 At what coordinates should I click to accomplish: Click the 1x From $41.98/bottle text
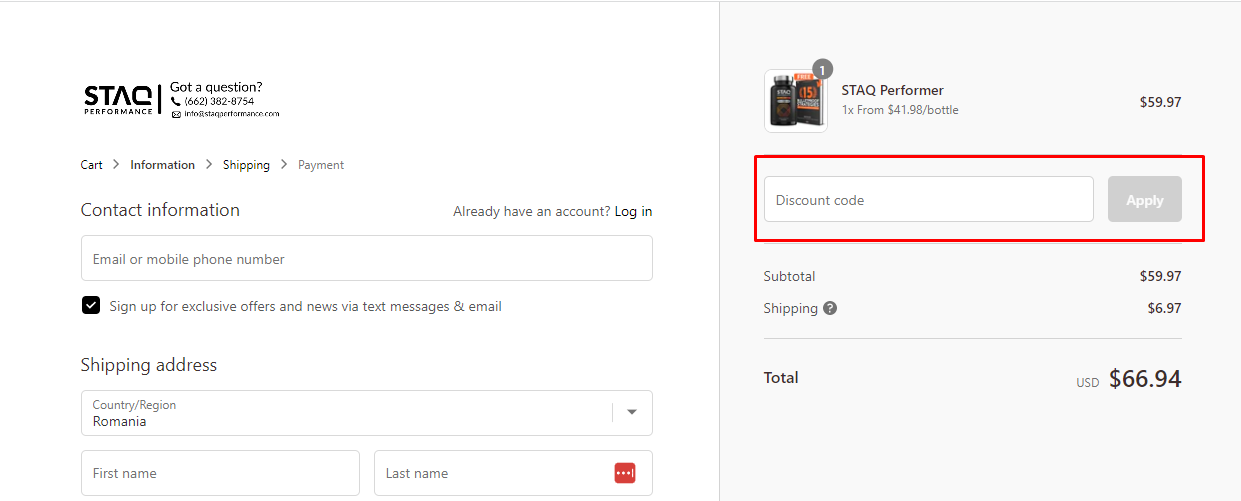[900, 110]
